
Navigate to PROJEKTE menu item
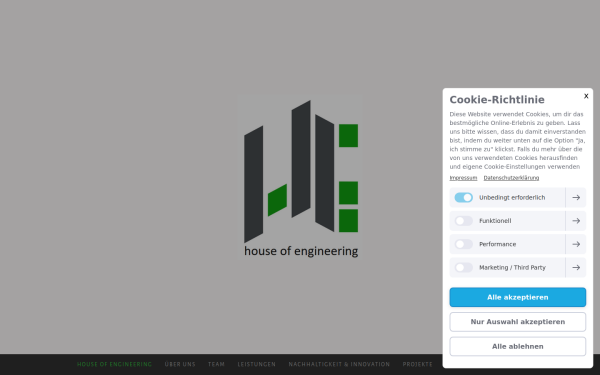coord(417,364)
